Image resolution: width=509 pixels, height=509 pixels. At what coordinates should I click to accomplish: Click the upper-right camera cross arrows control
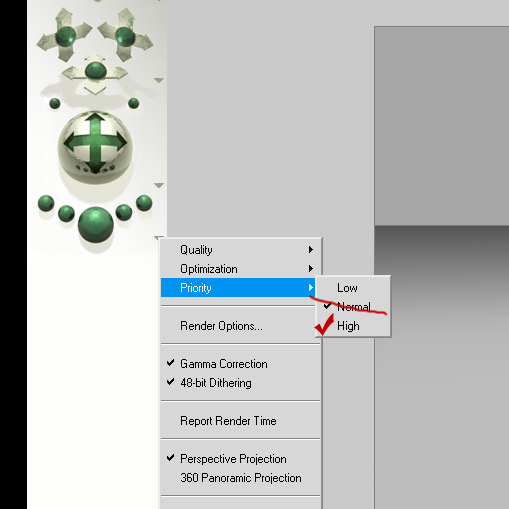pos(125,35)
